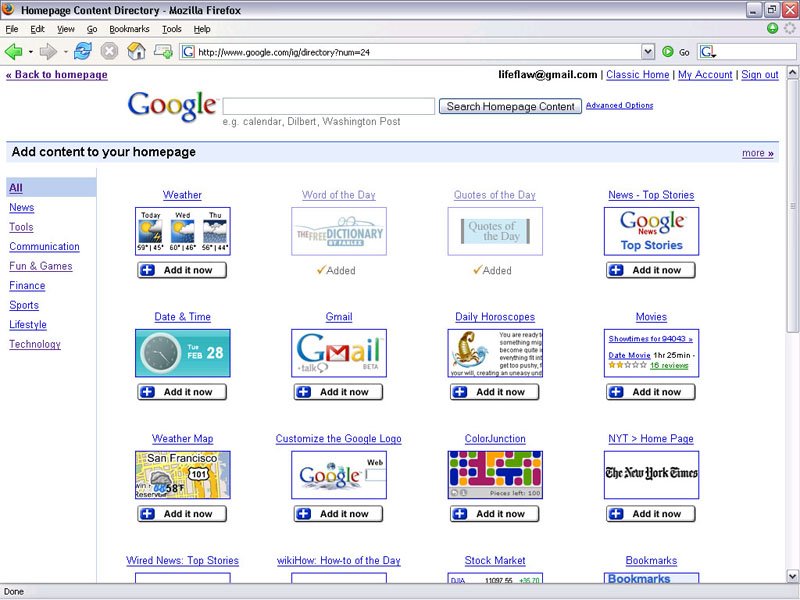The width and height of the screenshot is (800, 600).
Task: Select the Finance category
Action: coord(27,285)
